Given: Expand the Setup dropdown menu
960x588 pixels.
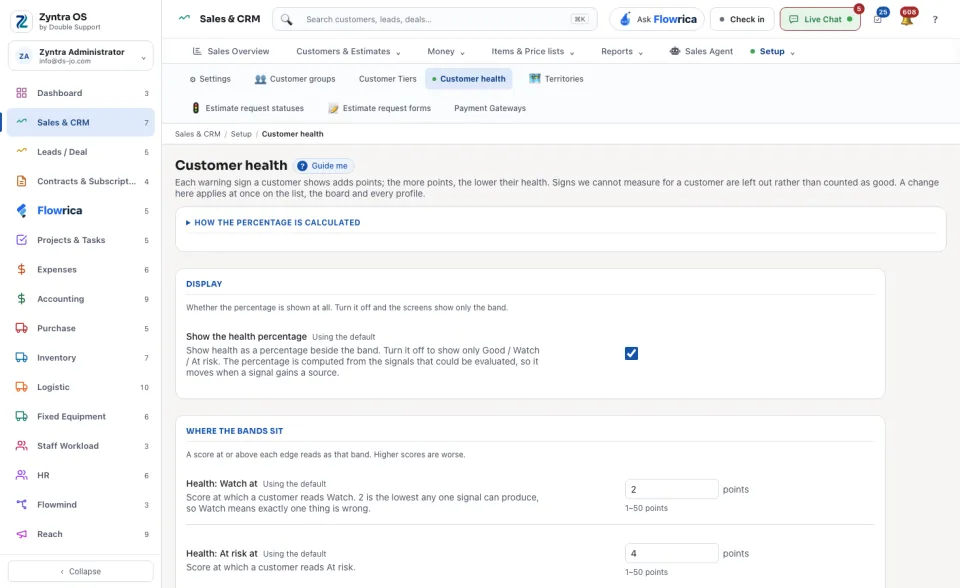Looking at the screenshot, I should 773,51.
